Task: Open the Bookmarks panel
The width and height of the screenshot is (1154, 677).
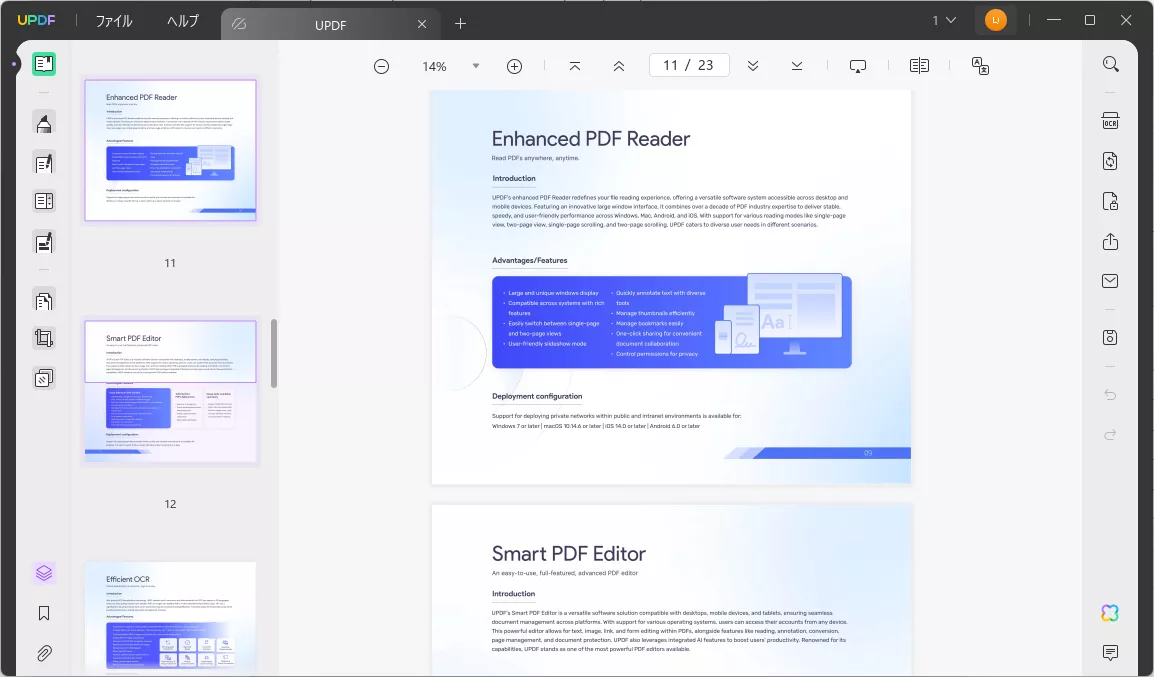Action: 44,614
